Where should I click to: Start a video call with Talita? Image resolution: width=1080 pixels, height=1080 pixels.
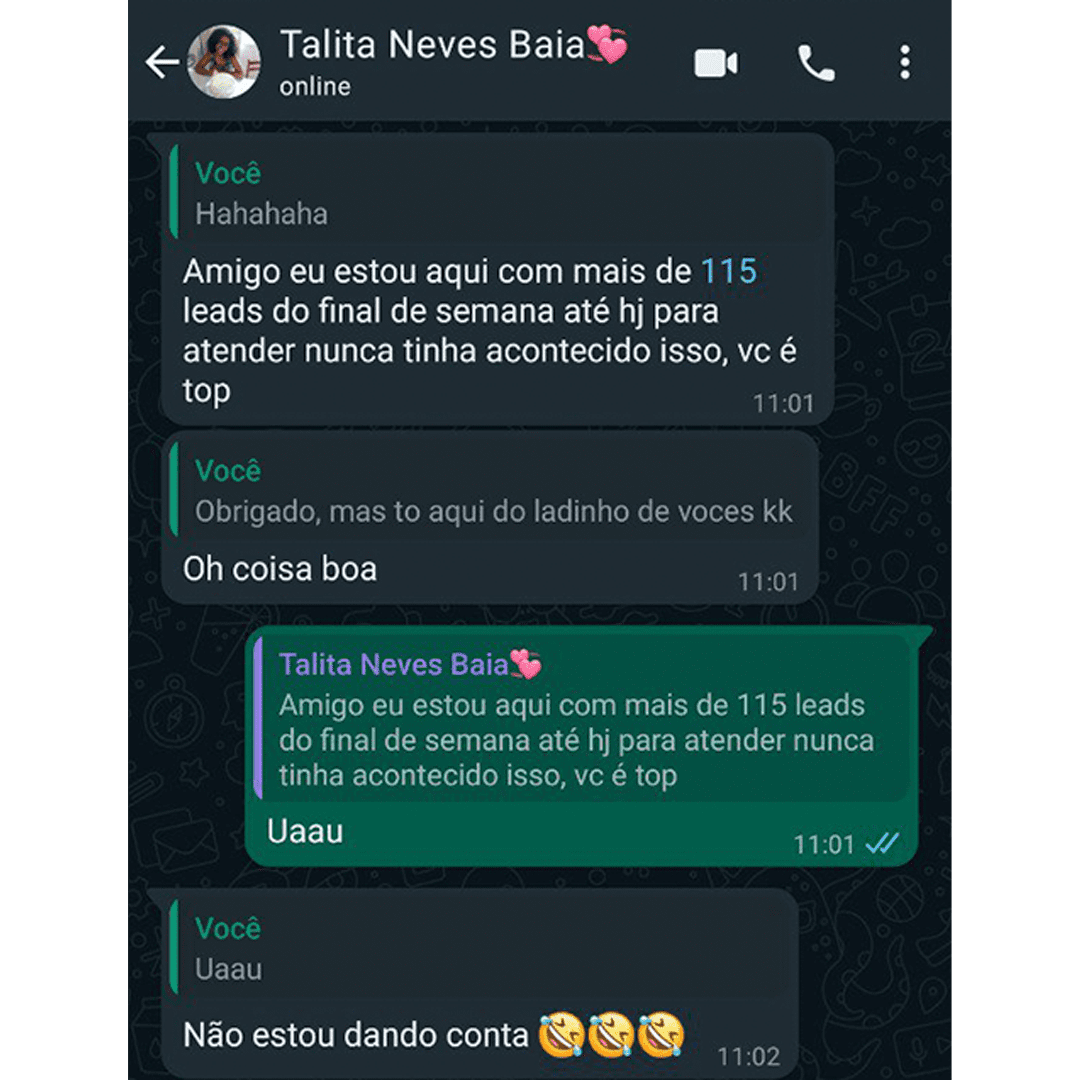(716, 63)
